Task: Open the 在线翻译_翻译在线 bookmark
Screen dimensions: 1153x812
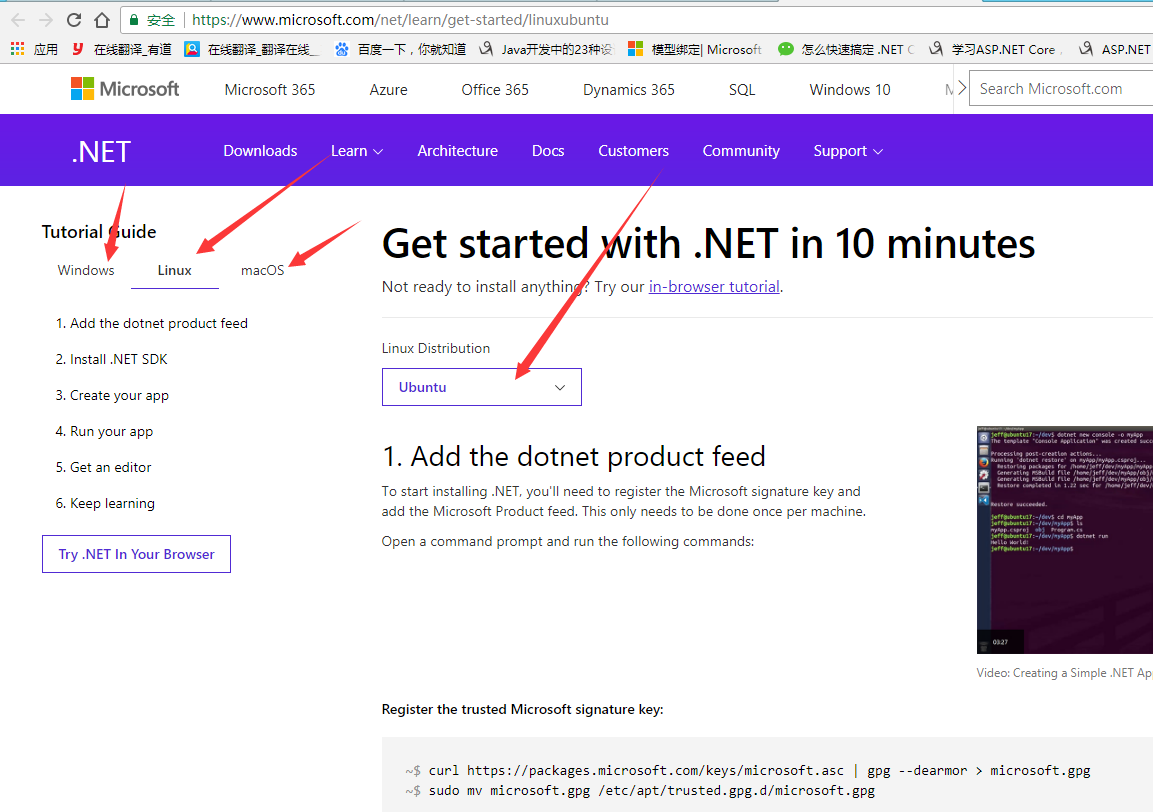Action: click(252, 49)
